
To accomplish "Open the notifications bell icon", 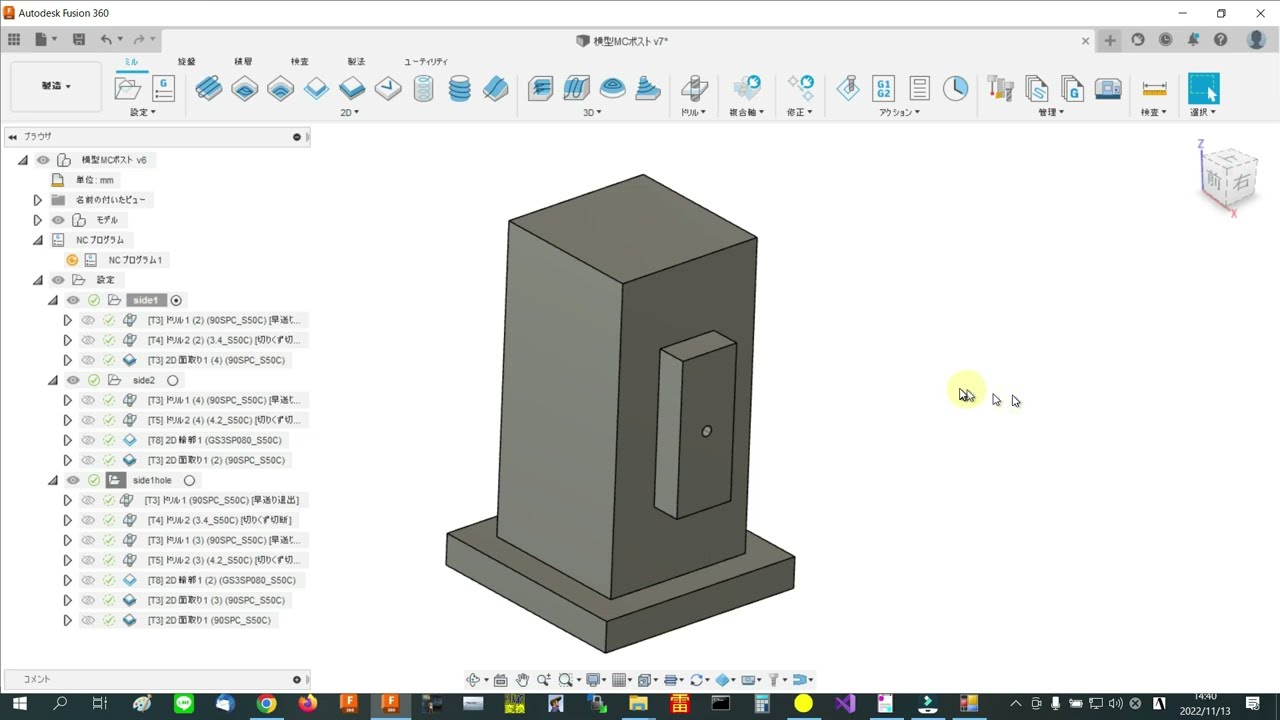I will (1193, 40).
